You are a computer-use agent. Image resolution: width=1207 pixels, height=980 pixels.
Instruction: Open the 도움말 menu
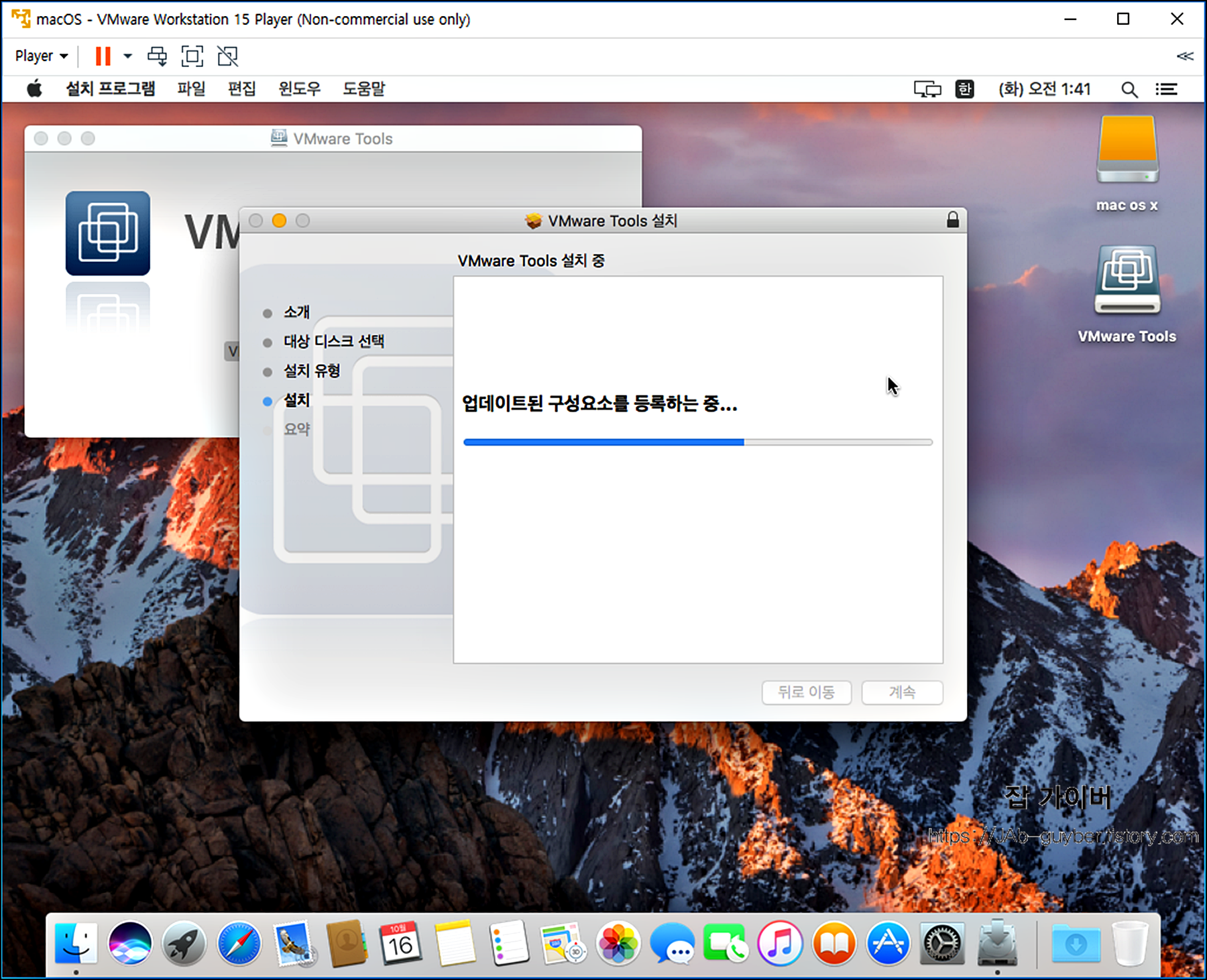point(364,89)
